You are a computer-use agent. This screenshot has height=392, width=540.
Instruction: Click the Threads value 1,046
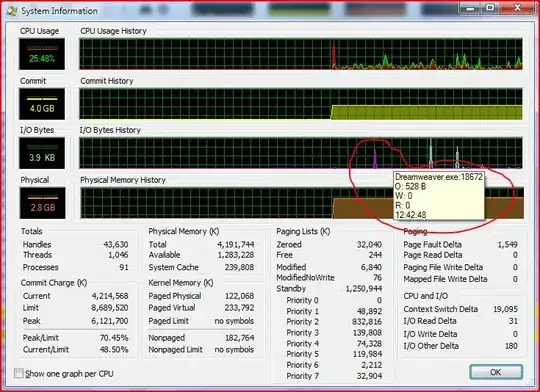[x=118, y=255]
